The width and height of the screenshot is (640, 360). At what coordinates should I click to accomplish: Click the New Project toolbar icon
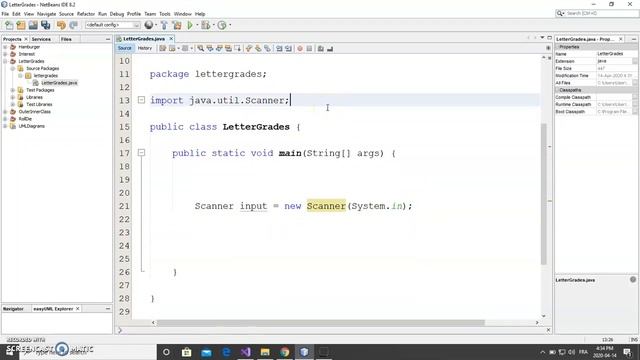click(x=21, y=25)
